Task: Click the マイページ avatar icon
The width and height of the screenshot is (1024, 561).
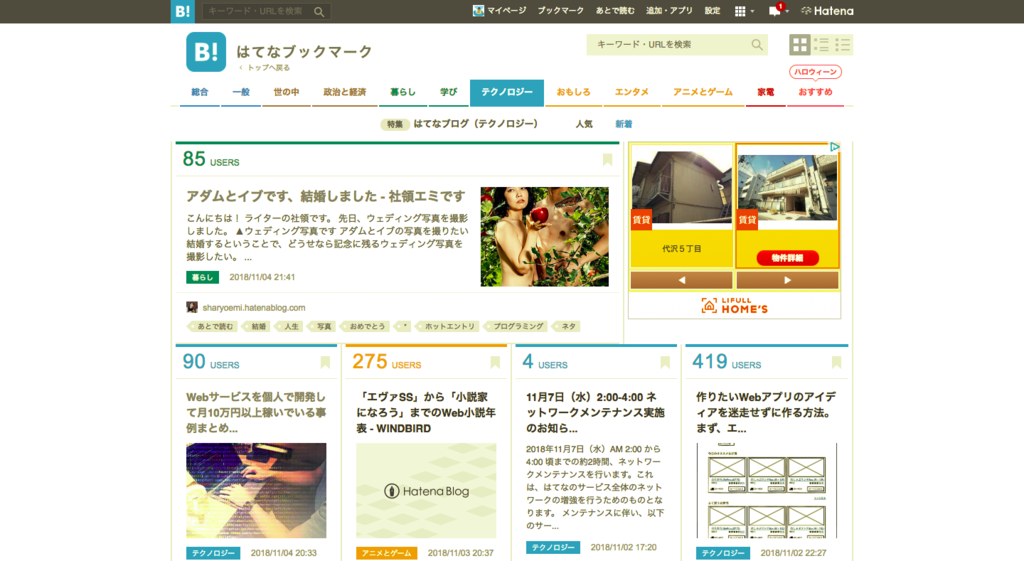Action: coord(478,10)
